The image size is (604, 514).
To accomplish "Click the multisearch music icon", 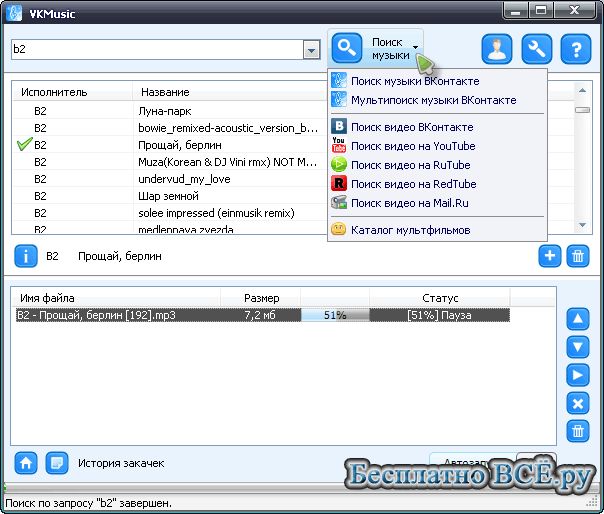I will [339, 100].
